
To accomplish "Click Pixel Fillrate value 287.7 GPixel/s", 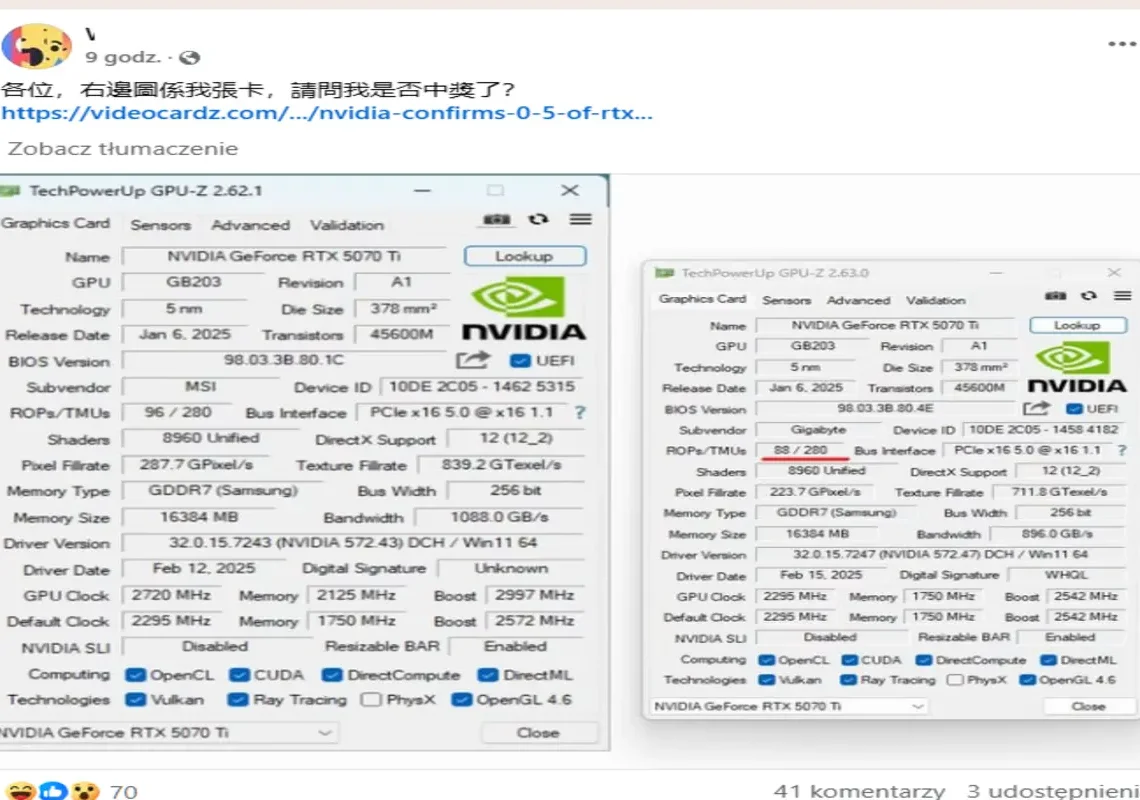I will [x=196, y=465].
